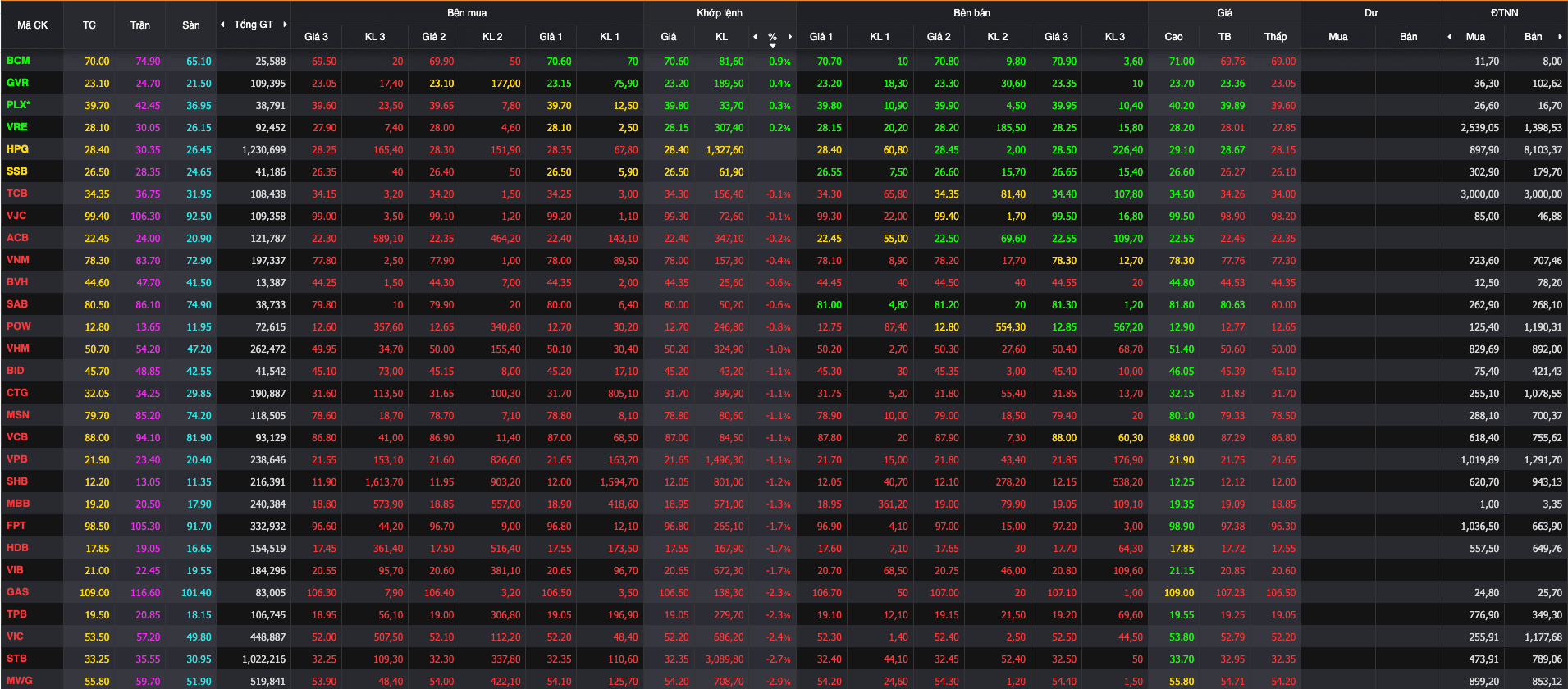
Task: Click the Khớp lệnh group header
Action: click(720, 13)
